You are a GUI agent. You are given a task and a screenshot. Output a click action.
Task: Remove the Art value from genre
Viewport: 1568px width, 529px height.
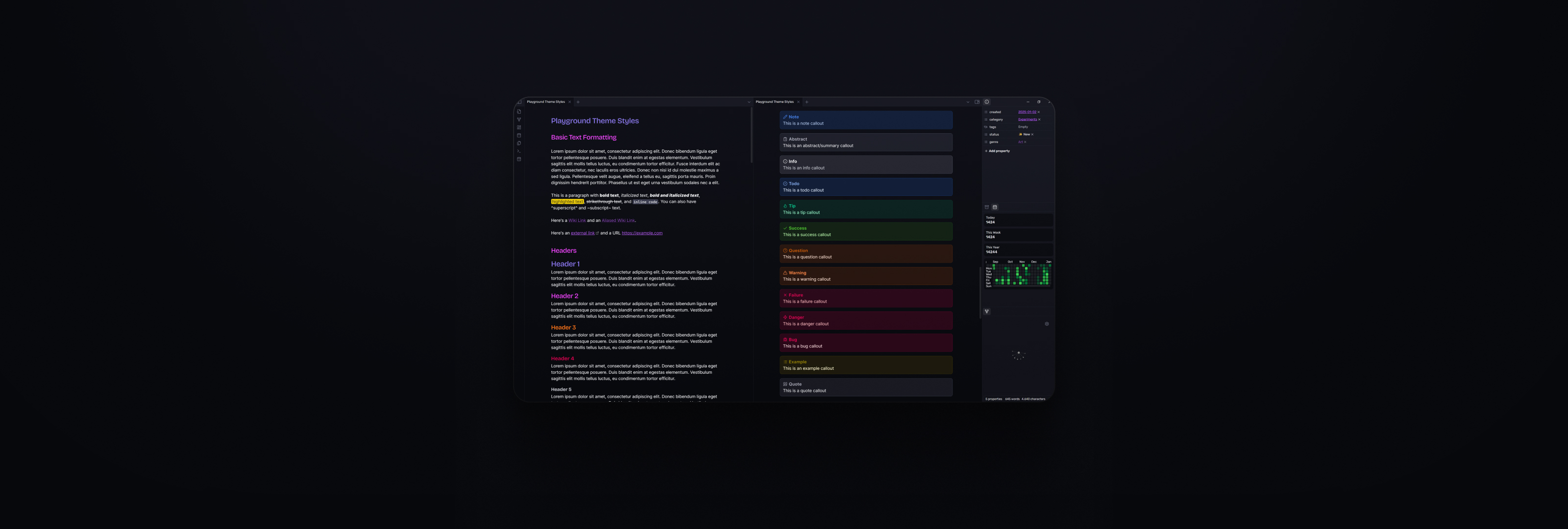1025,142
